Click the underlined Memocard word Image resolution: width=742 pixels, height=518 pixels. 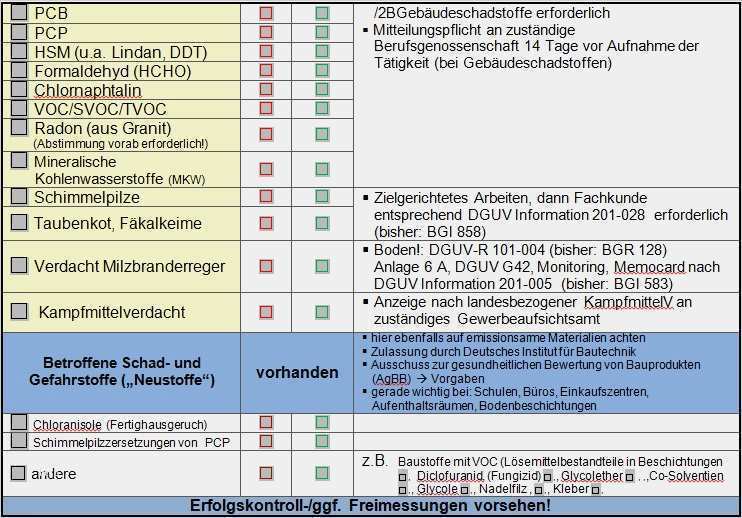649,267
